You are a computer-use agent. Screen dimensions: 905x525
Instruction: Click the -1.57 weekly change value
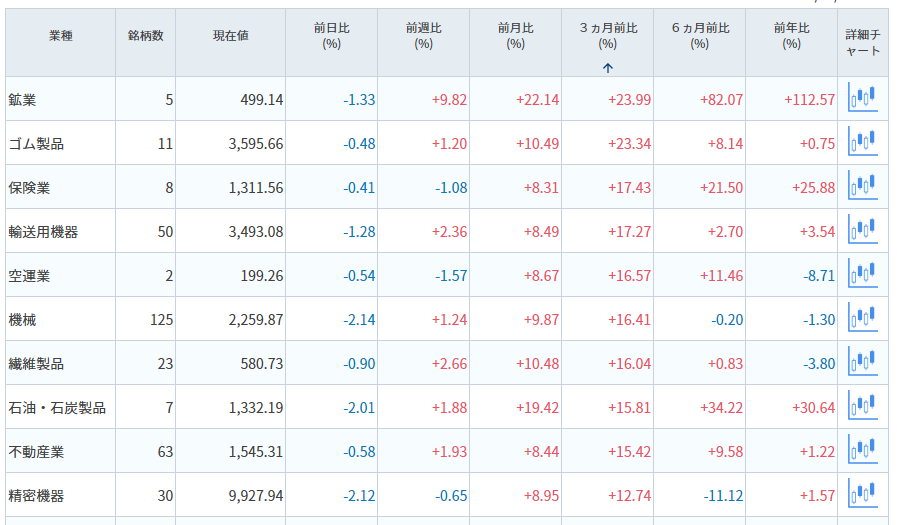pyautogui.click(x=451, y=276)
